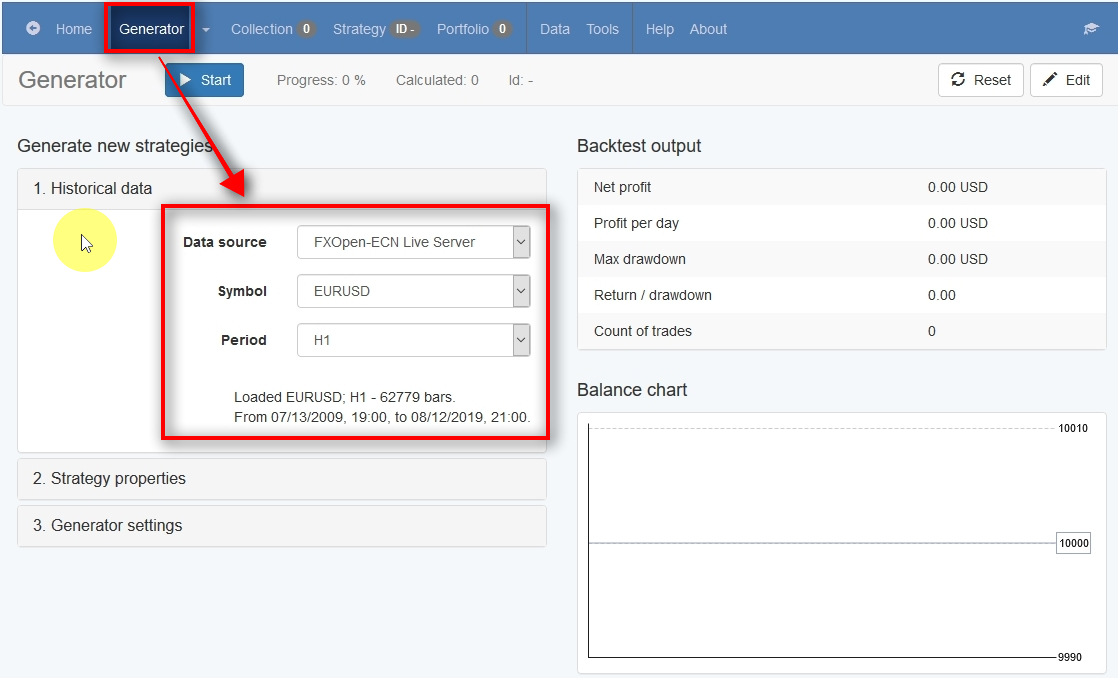Open the Tools menu item
1118x678 pixels.
point(602,29)
